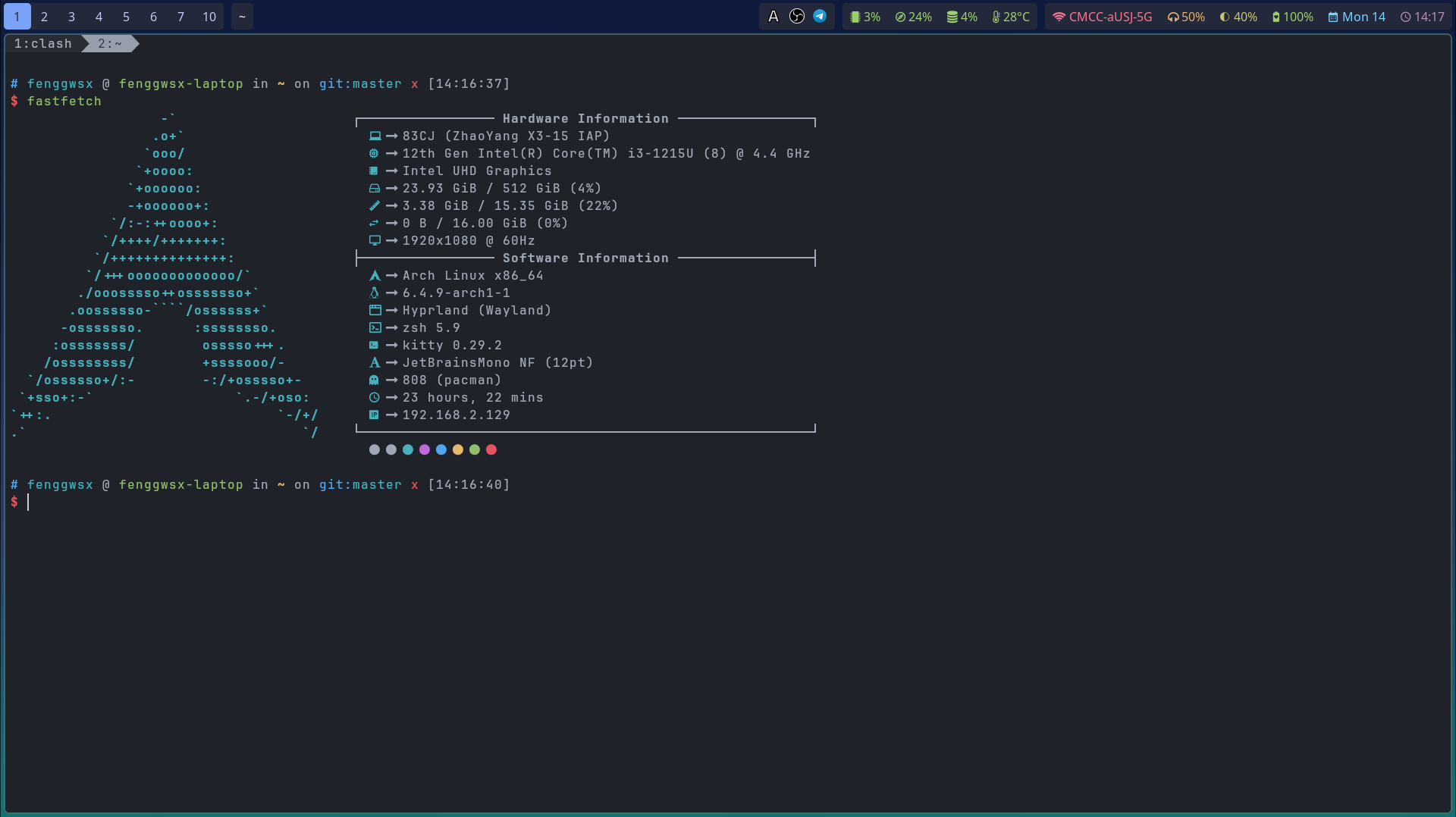This screenshot has width=1456, height=817.
Task: Click at the active shell prompt cursor
Action: 28,502
